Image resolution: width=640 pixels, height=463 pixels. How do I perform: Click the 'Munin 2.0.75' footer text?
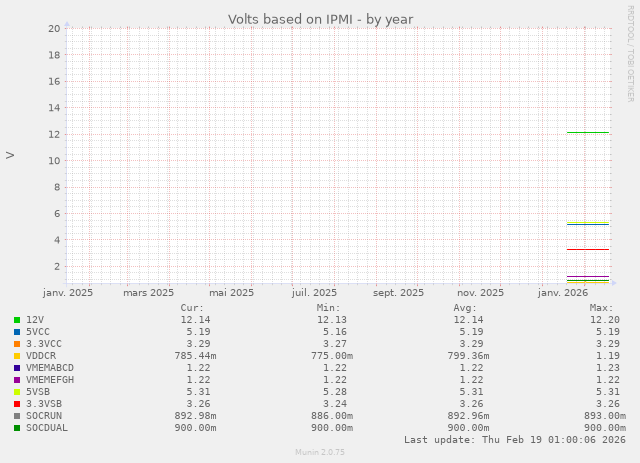pos(320,453)
